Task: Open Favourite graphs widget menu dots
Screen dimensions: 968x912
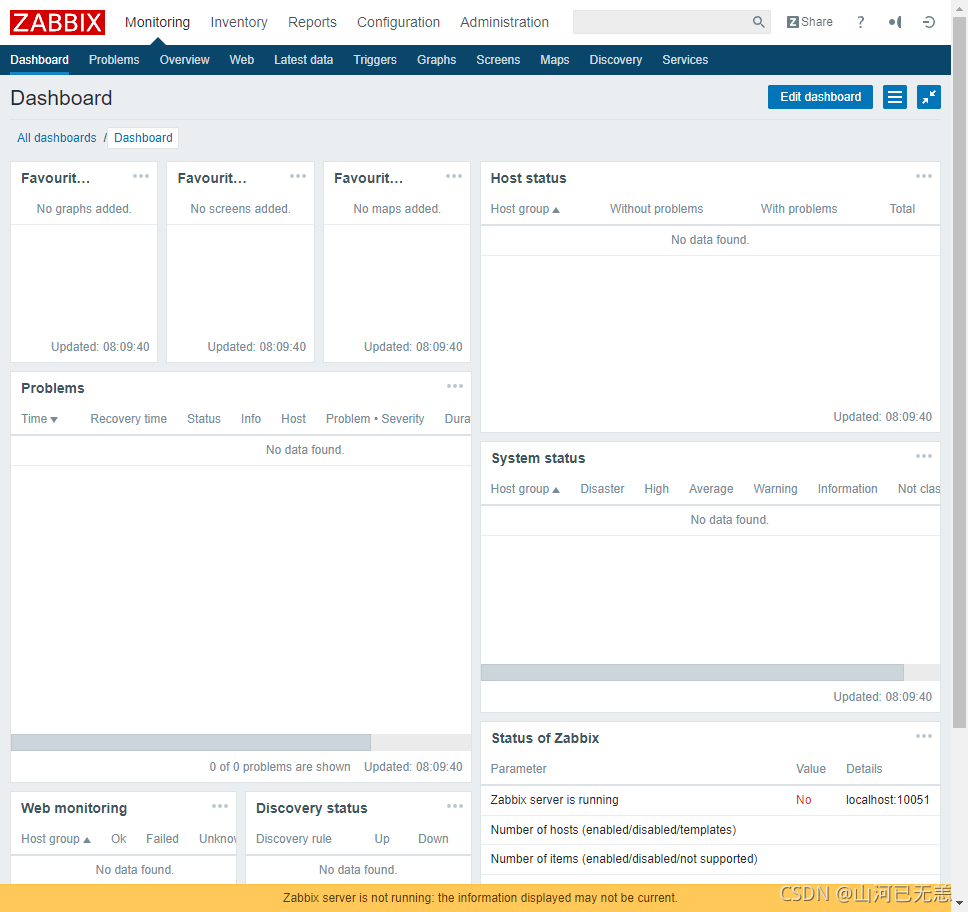Action: pos(141,176)
